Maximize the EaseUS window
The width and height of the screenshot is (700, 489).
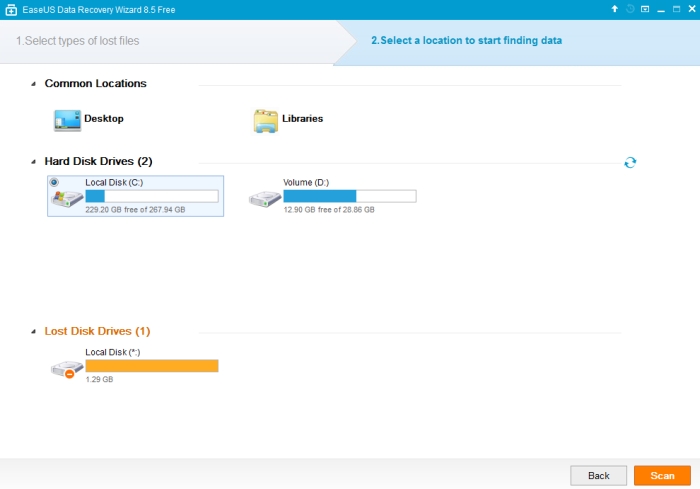click(x=676, y=9)
